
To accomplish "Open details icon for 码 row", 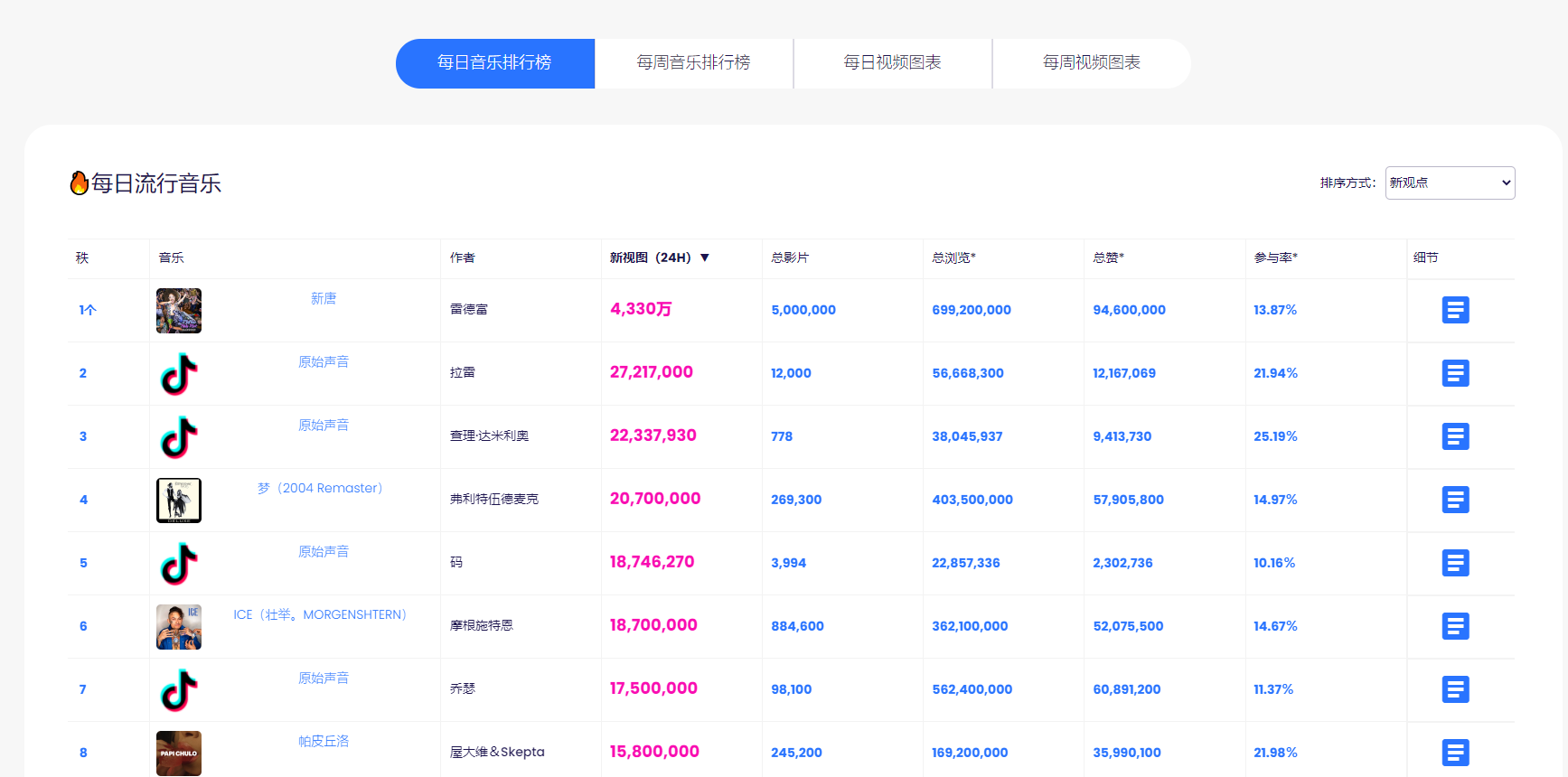I will (1455, 563).
